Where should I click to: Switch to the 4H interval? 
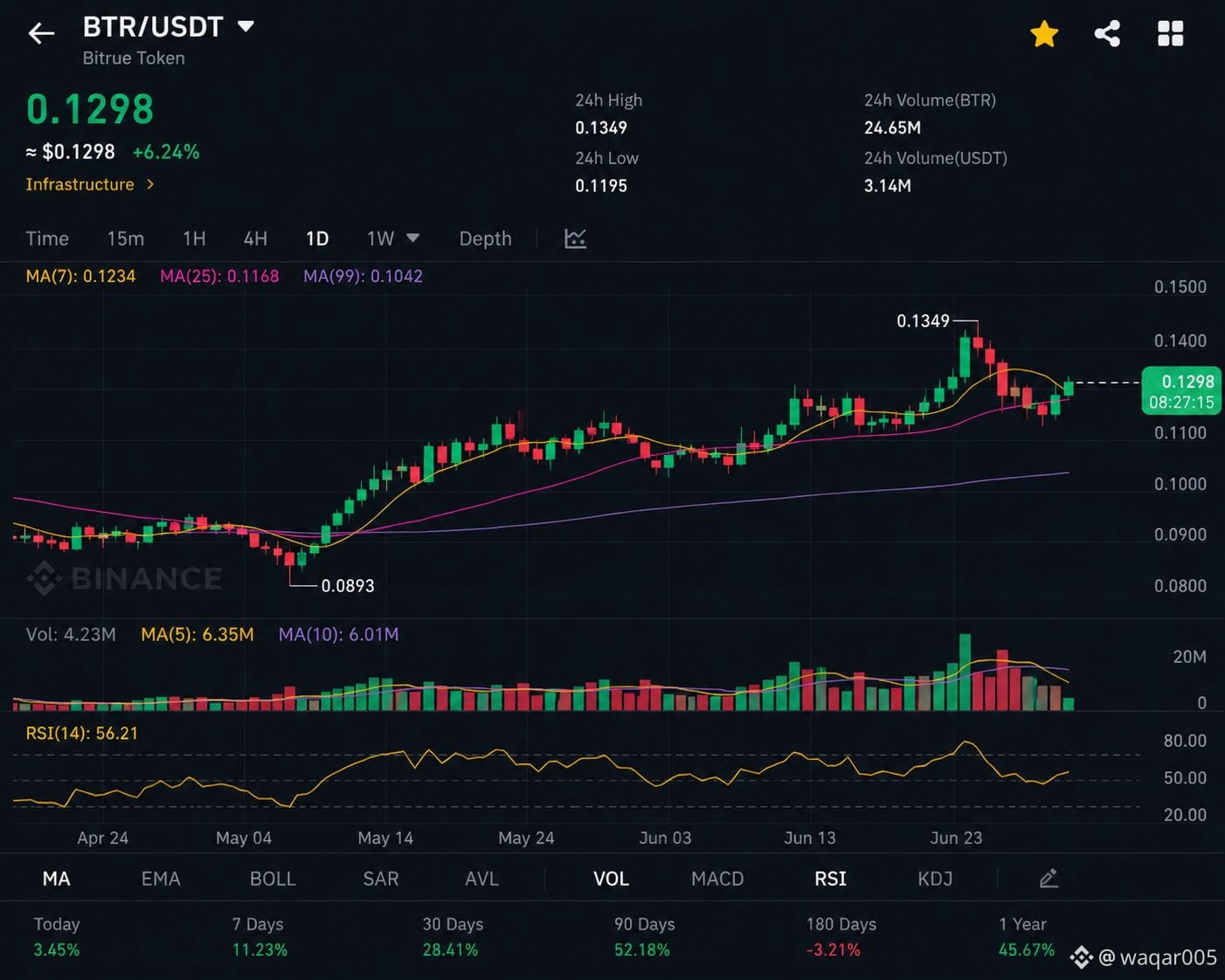pyautogui.click(x=255, y=238)
